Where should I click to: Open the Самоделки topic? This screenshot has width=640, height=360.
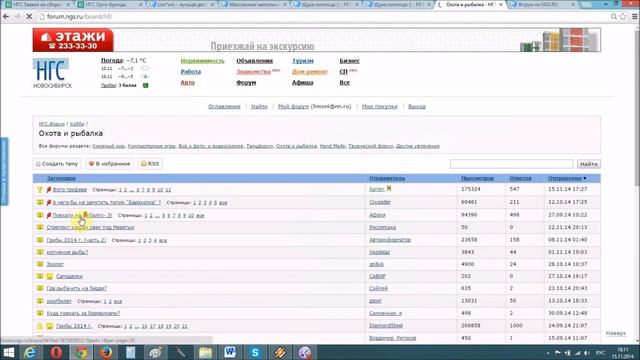[69, 276]
